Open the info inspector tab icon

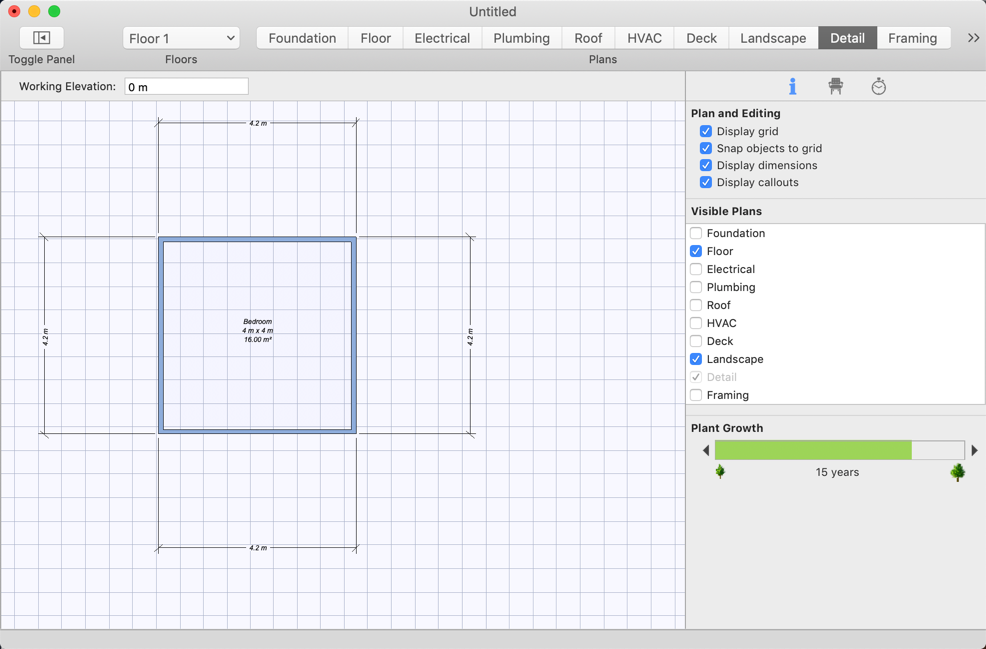[792, 87]
